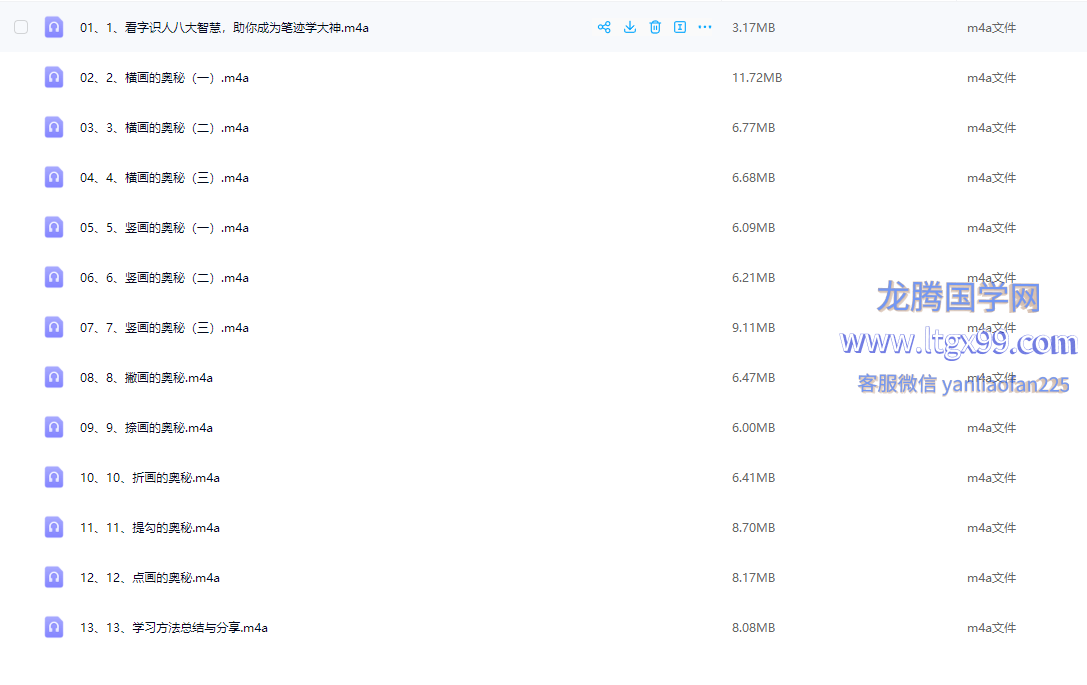Open 看字识人八大智慧 audio file
Screen dimensions: 1087x685
pos(224,28)
